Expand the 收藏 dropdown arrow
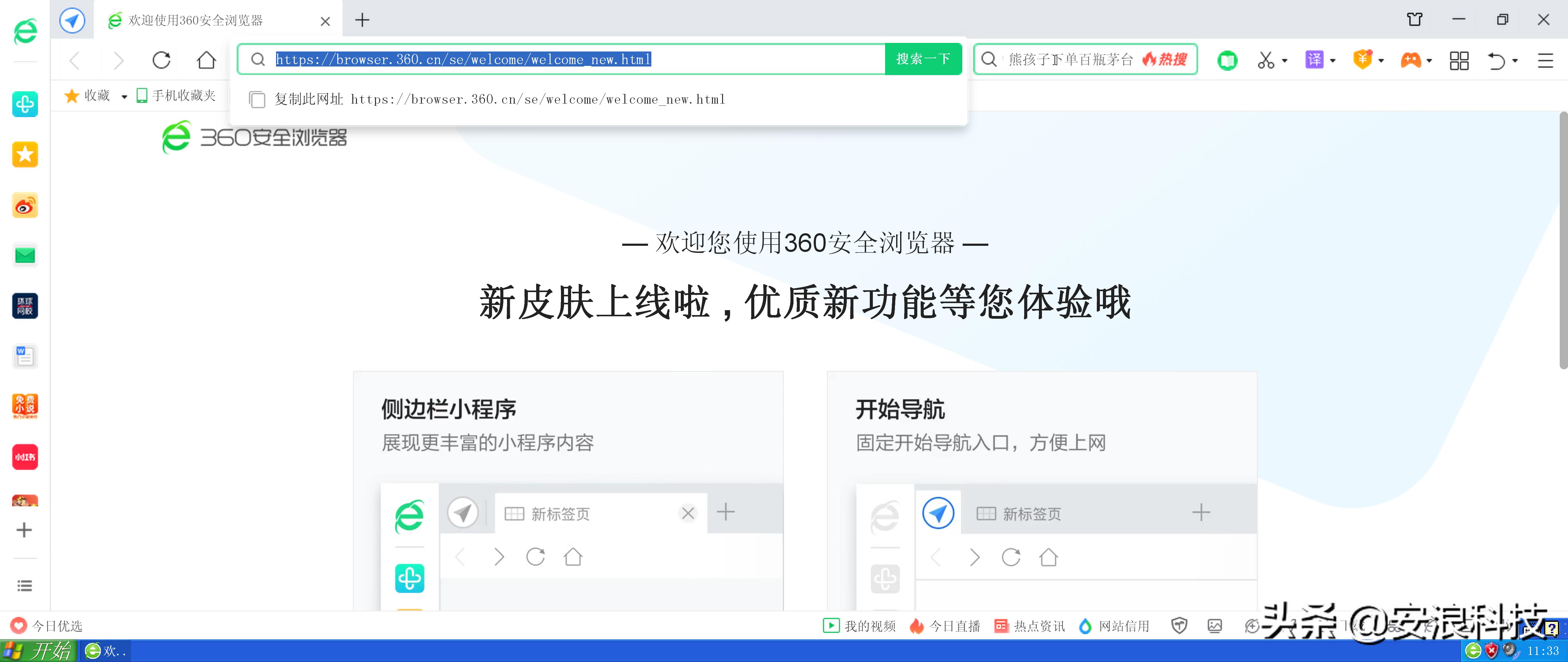 [x=125, y=96]
